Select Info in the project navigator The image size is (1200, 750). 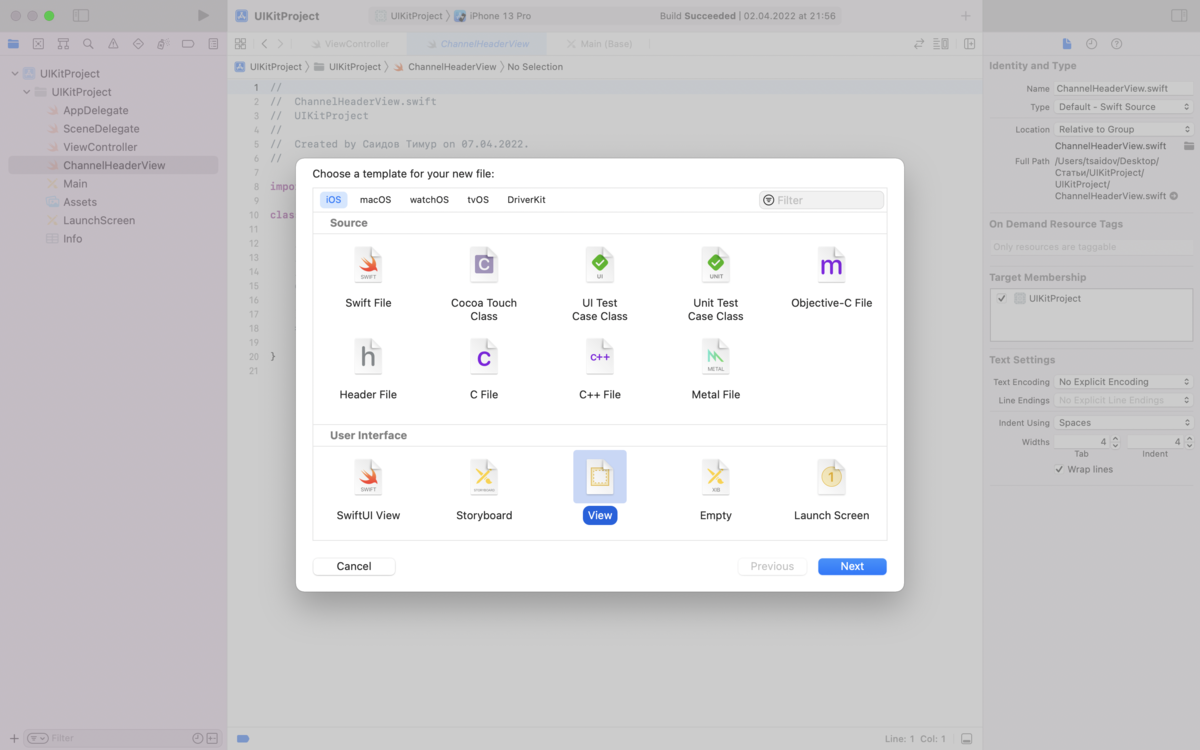click(72, 239)
